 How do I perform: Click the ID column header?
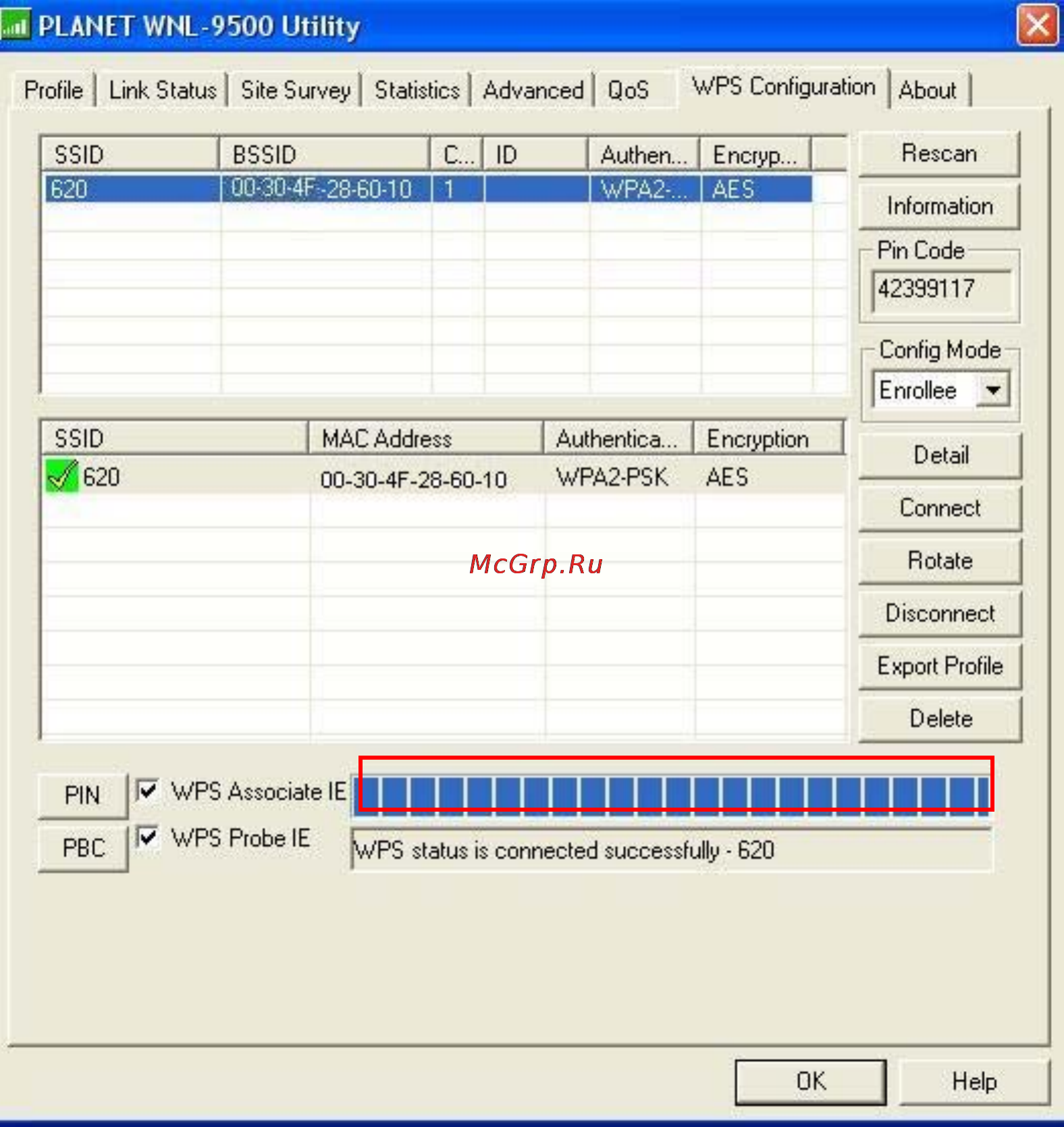click(x=535, y=155)
